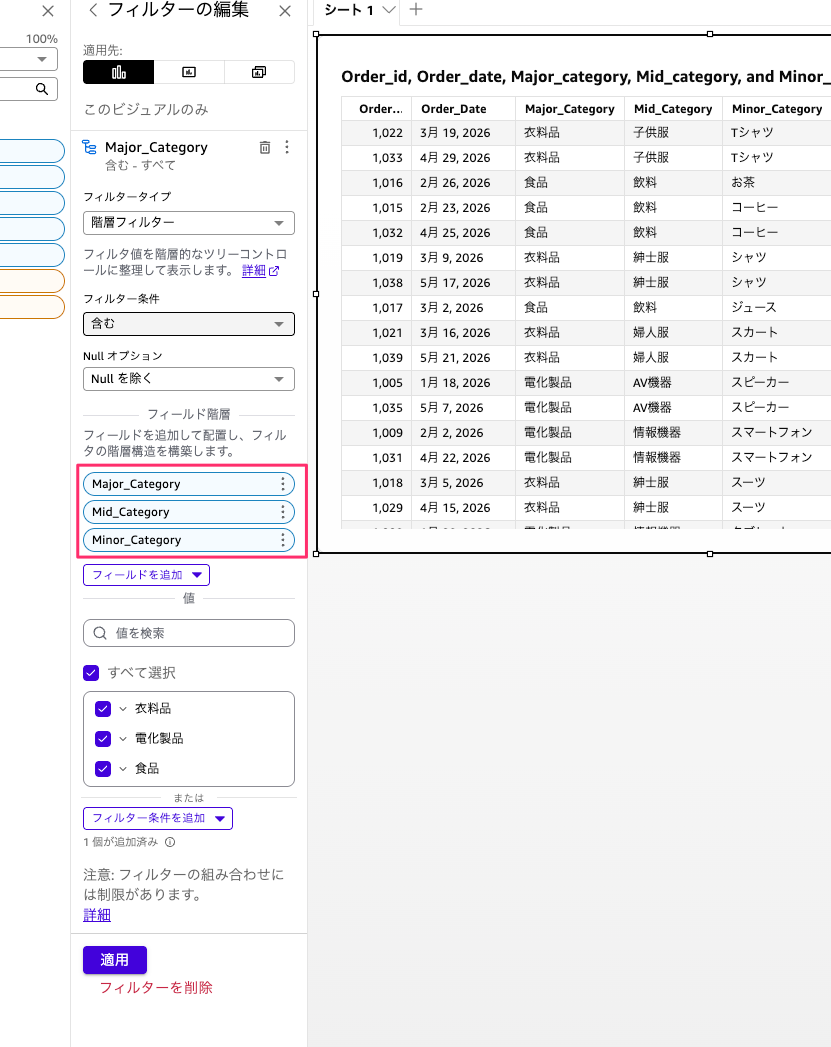Expand the 食品 tree node
The width and height of the screenshot is (831, 1047).
coord(123,769)
